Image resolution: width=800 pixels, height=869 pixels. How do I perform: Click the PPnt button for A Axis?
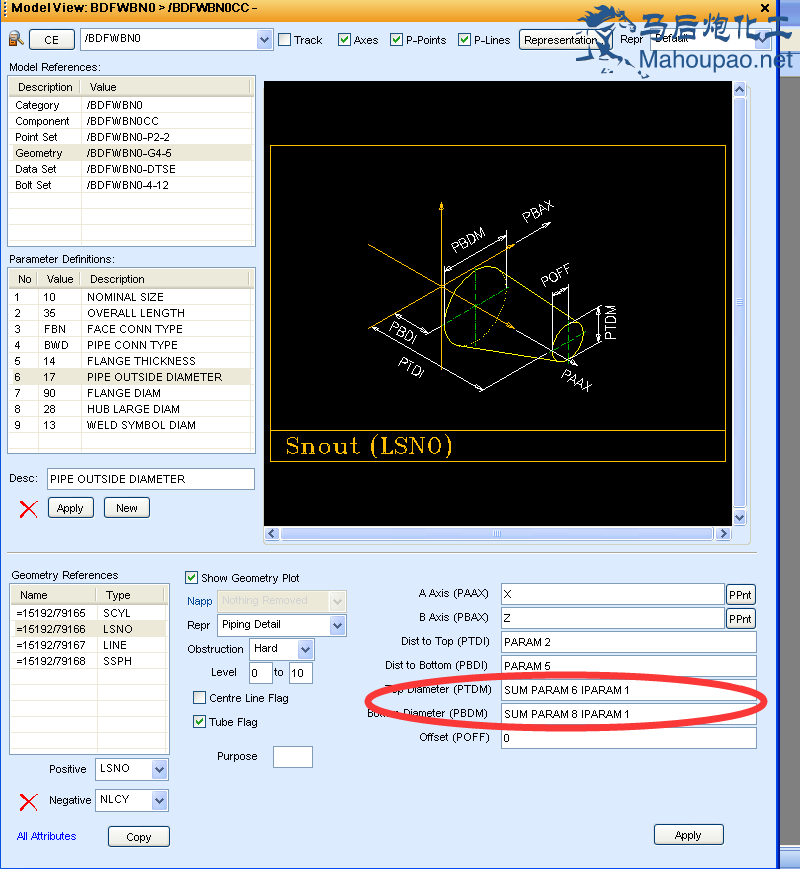pos(740,595)
